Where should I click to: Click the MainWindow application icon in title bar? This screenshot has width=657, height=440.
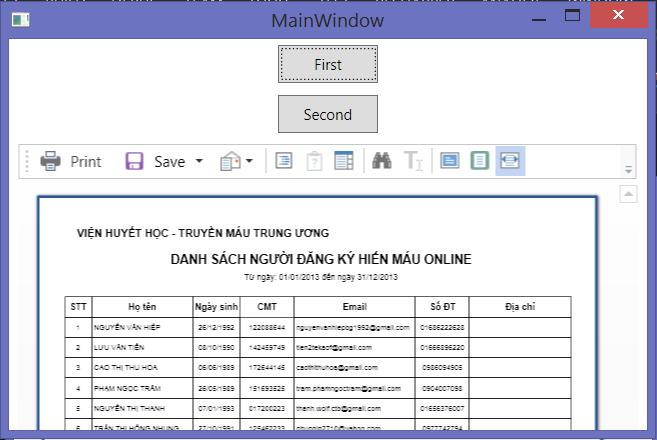pos(21,20)
